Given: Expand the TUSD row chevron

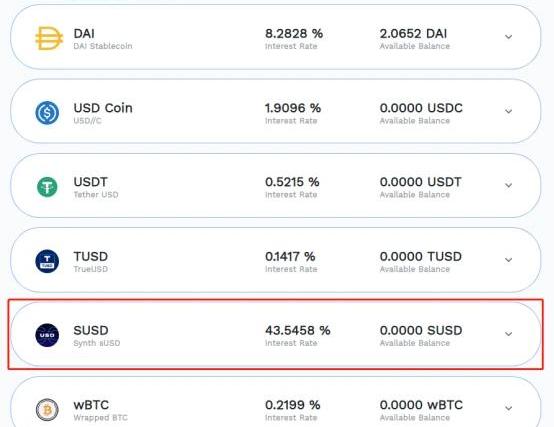Looking at the screenshot, I should tap(508, 260).
